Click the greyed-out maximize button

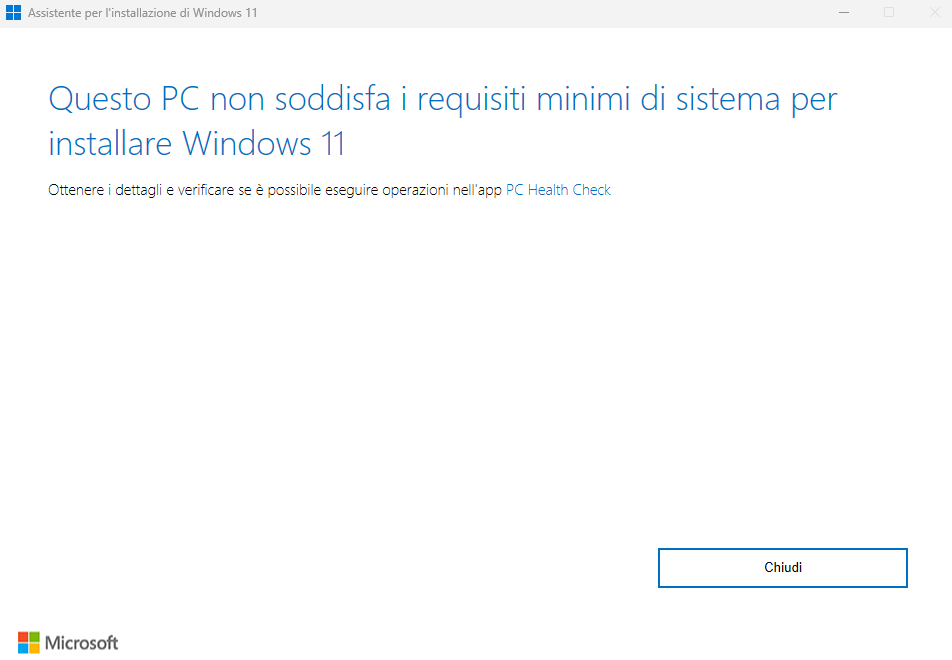tap(889, 13)
